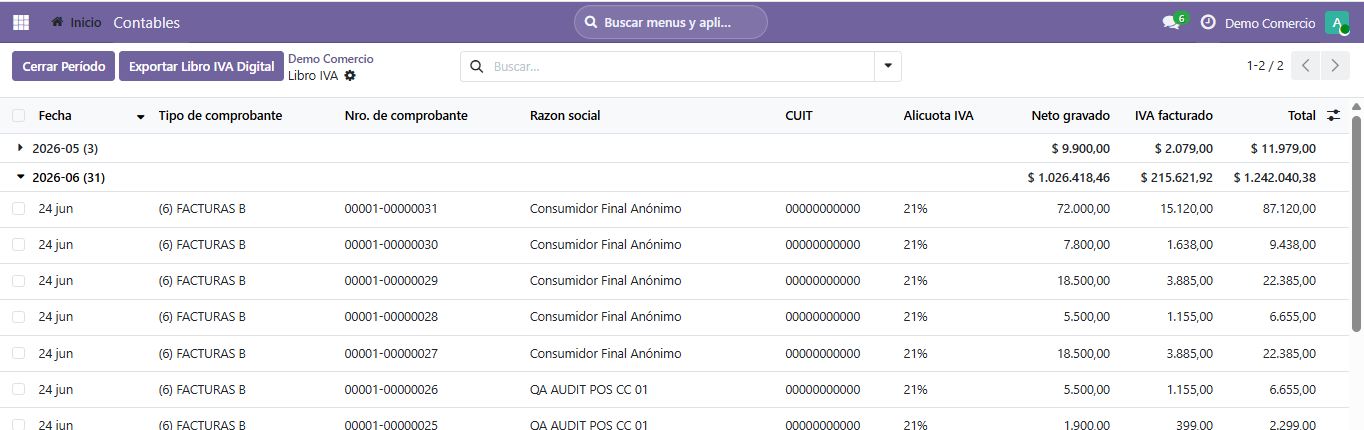Open the record numbered 00001-00000031
1364x430 pixels.
point(391,209)
